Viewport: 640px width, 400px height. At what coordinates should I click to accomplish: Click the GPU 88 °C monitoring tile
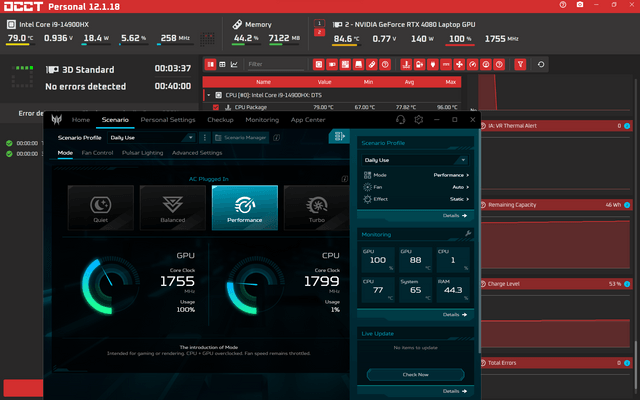pyautogui.click(x=415, y=260)
